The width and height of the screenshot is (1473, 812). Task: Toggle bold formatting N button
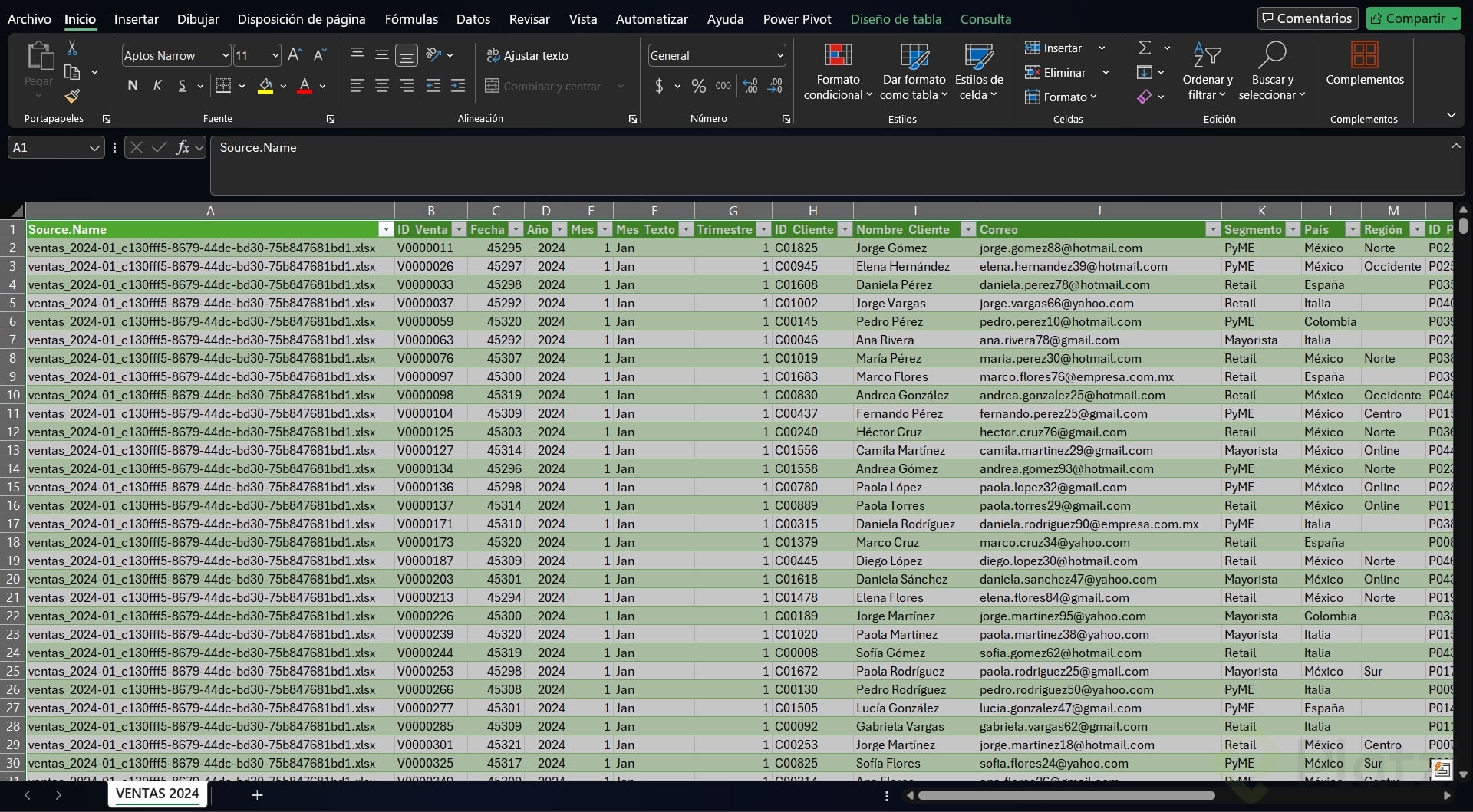tap(133, 86)
